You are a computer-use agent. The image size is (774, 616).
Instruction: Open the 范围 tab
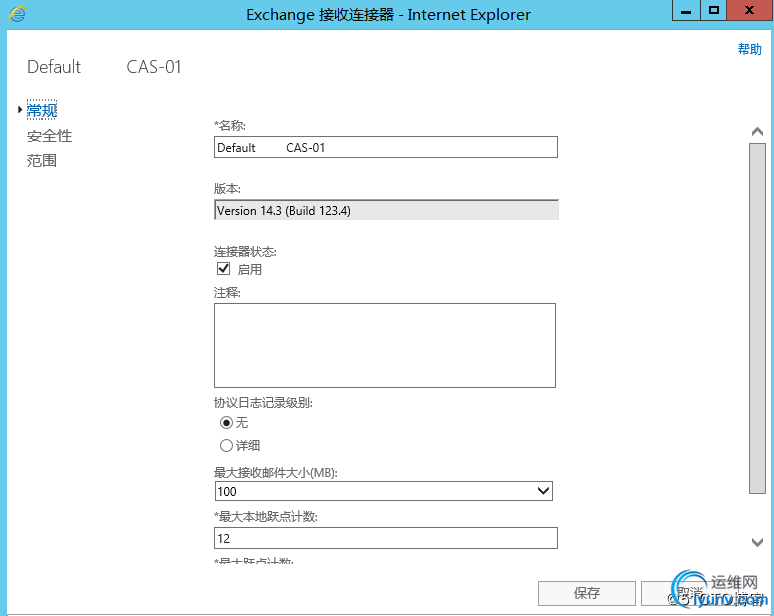click(42, 160)
